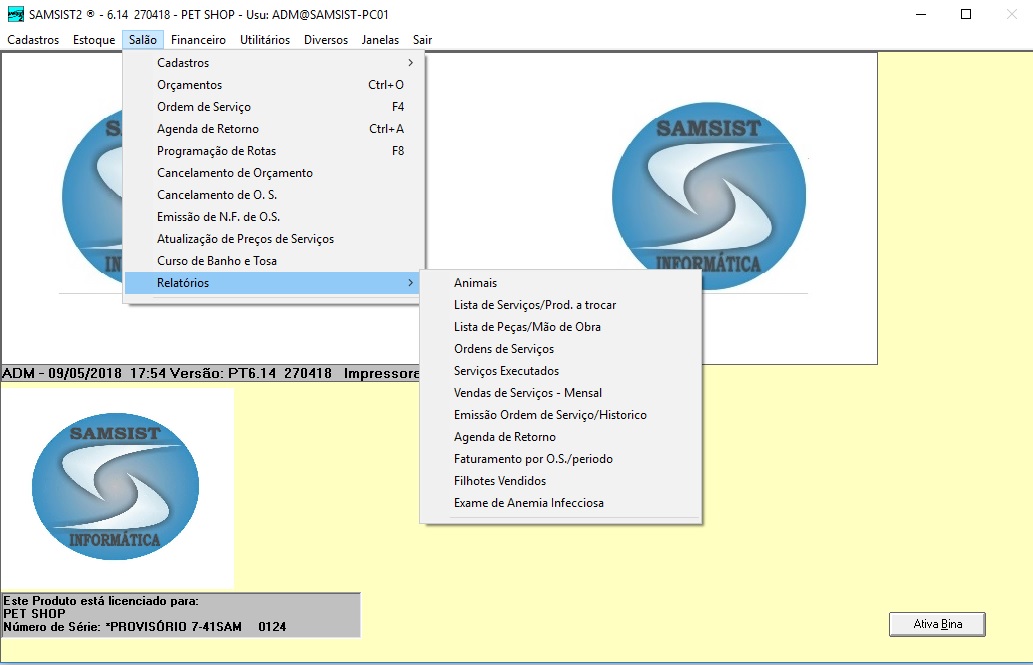Expand the Relatórios submenu entry
This screenshot has width=1033, height=665.
point(271,283)
